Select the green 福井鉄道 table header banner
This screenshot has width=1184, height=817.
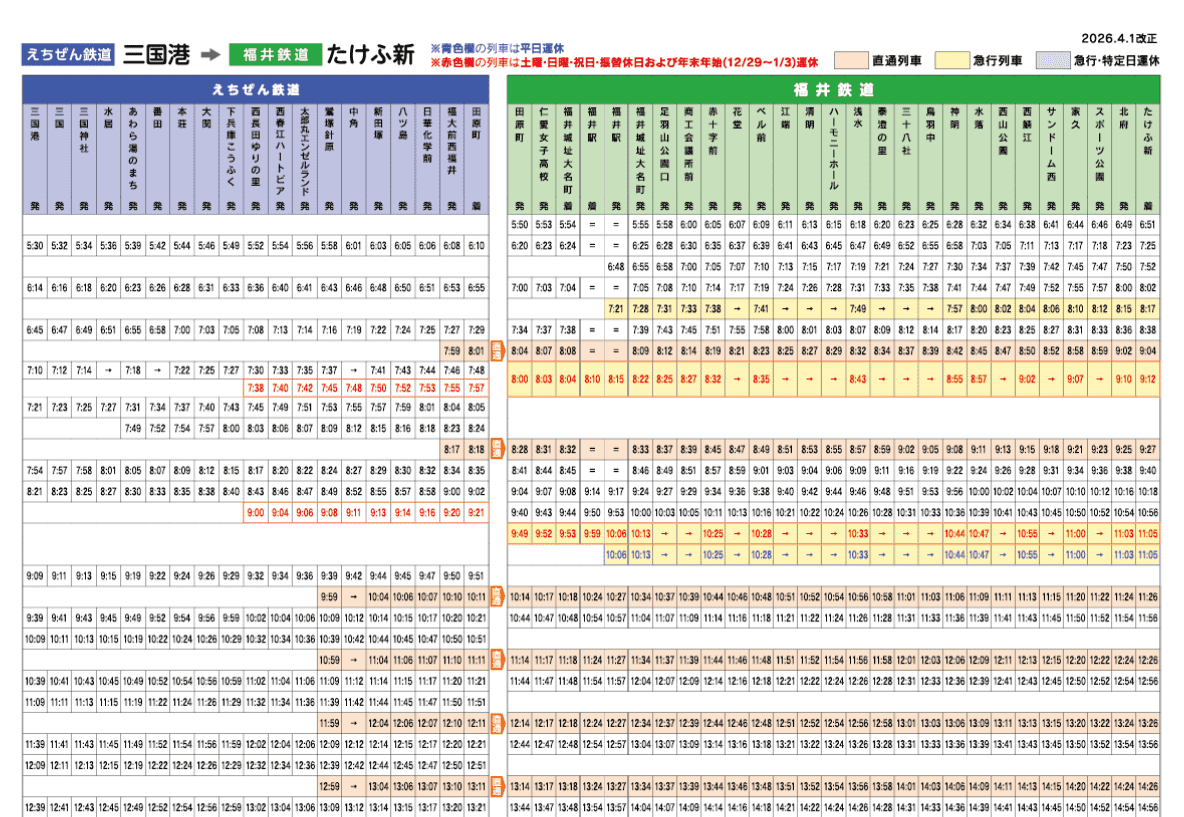coord(833,88)
